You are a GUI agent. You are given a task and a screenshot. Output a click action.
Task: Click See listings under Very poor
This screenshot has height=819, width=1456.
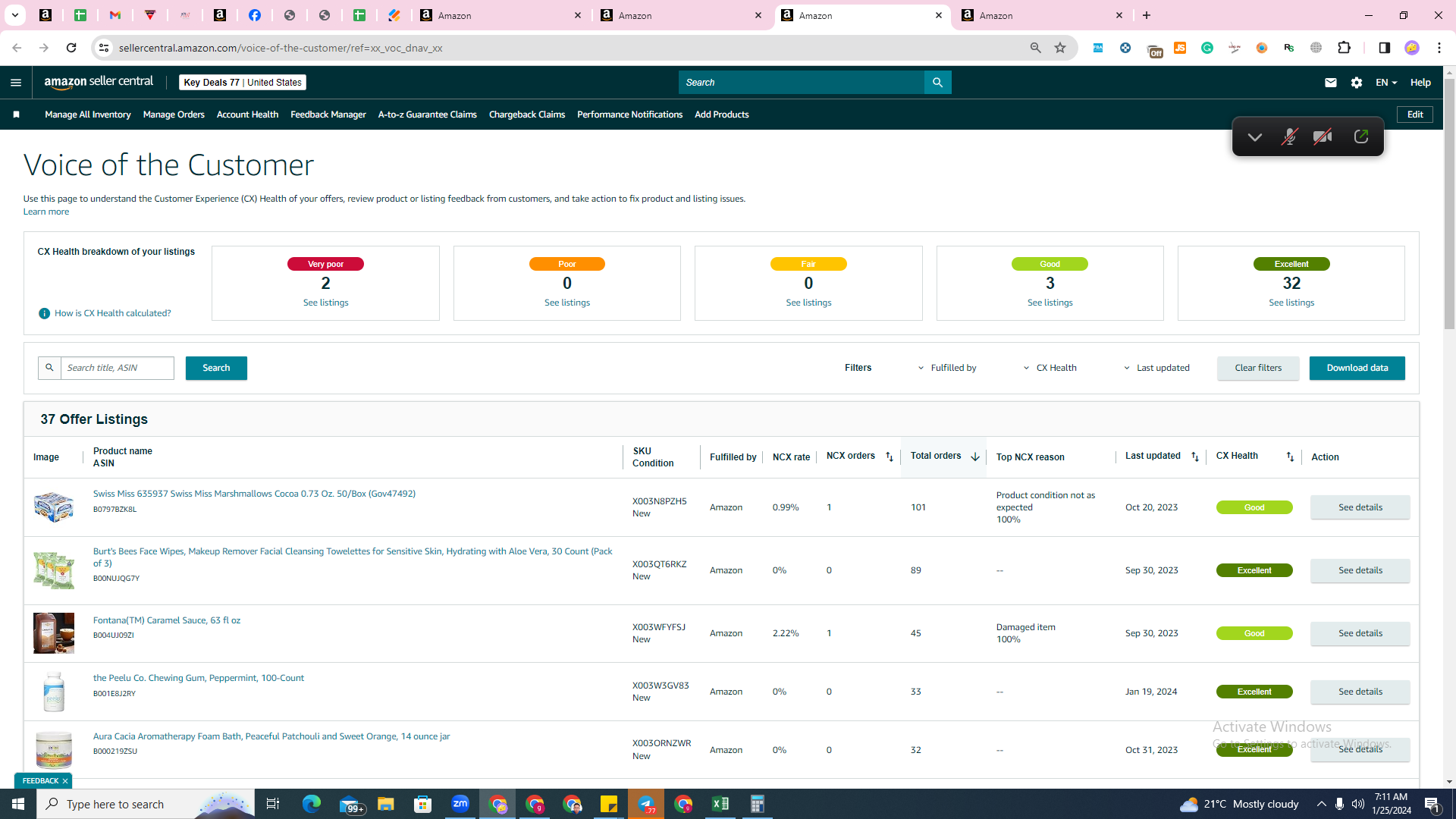(x=326, y=303)
